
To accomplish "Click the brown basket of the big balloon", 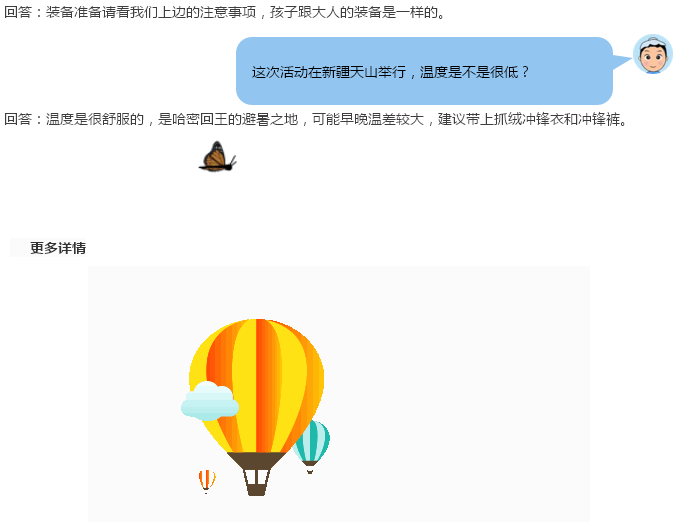I will point(256,474).
